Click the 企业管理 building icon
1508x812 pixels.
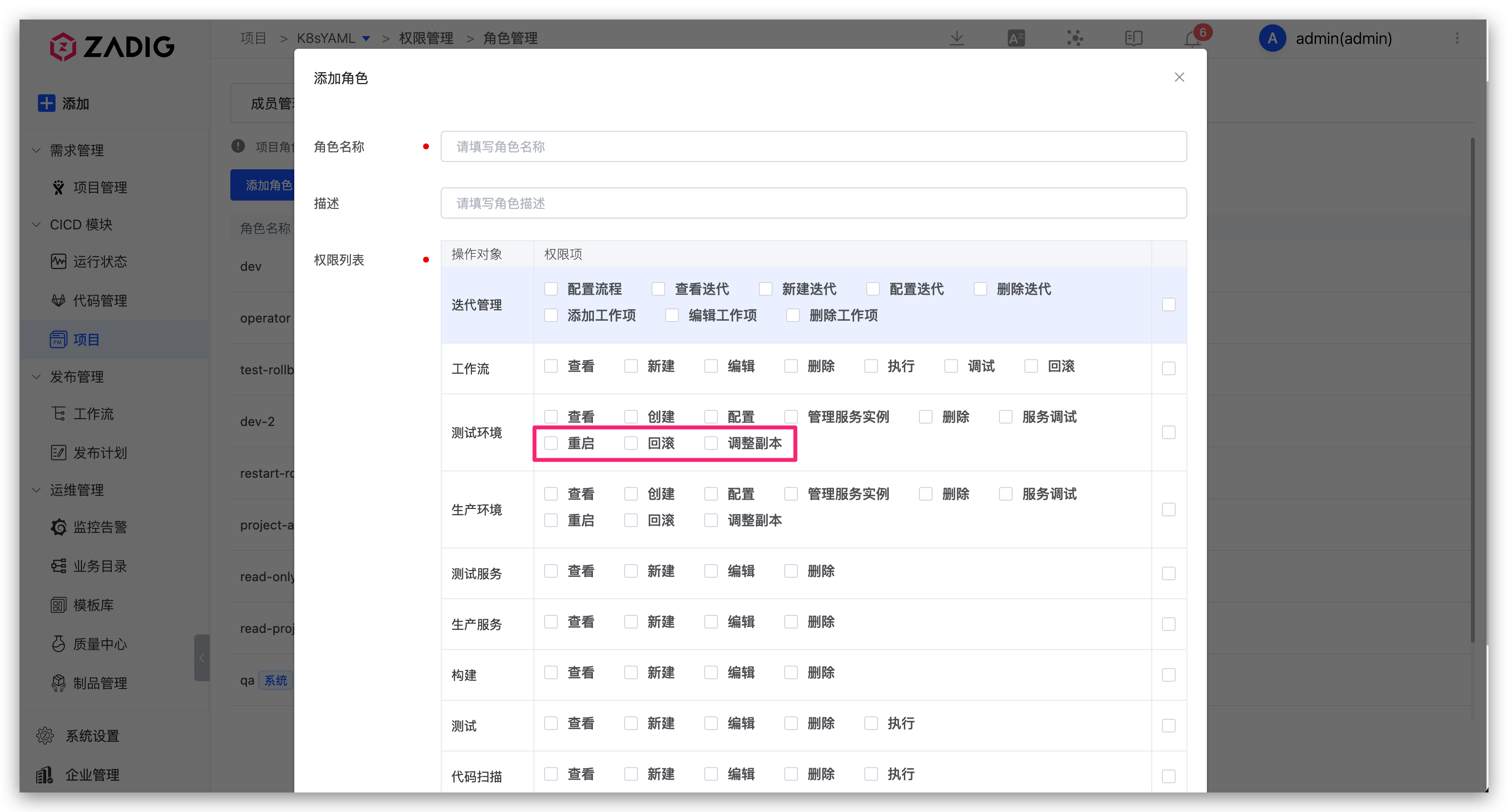coord(45,774)
